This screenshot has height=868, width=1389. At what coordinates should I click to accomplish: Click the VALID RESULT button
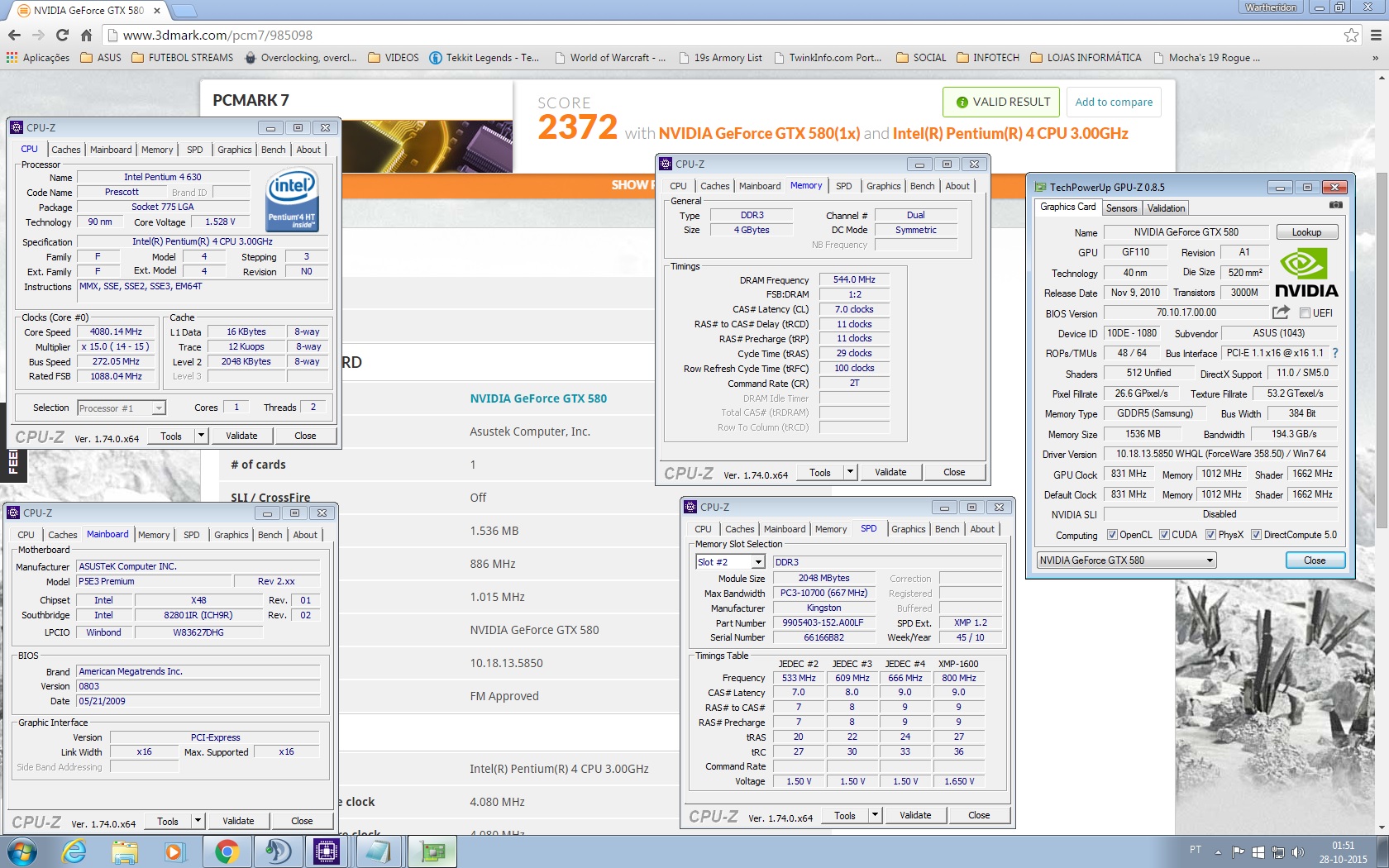pyautogui.click(x=1002, y=103)
